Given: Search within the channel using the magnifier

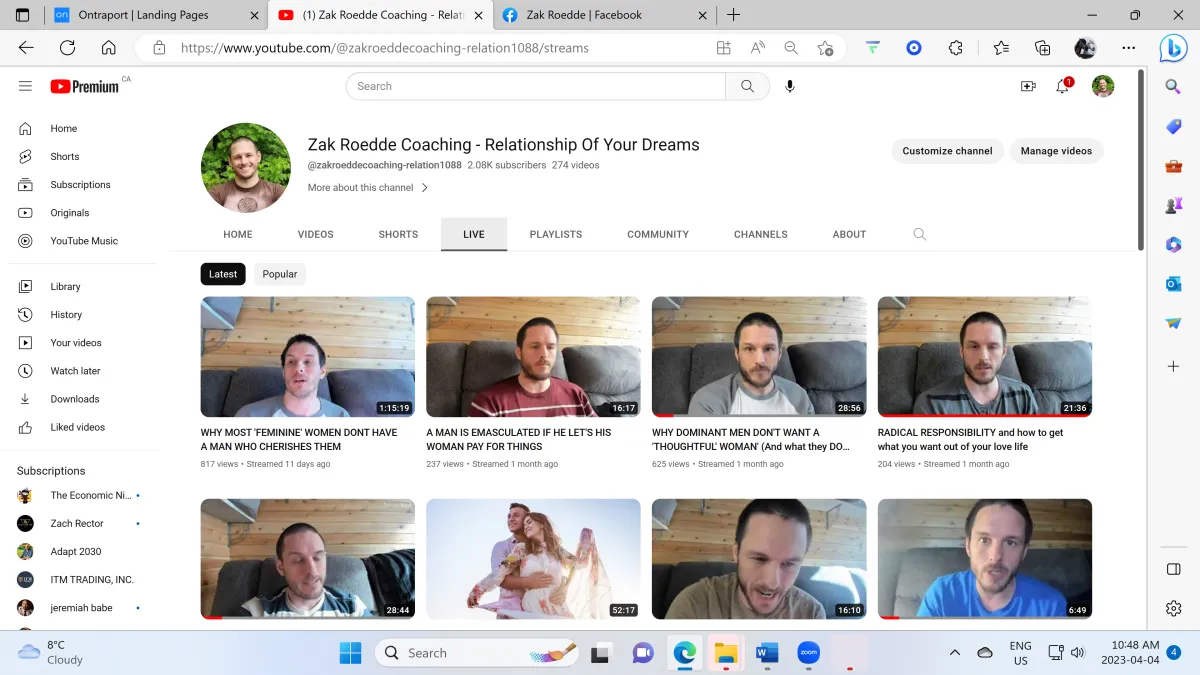Looking at the screenshot, I should click(x=920, y=234).
